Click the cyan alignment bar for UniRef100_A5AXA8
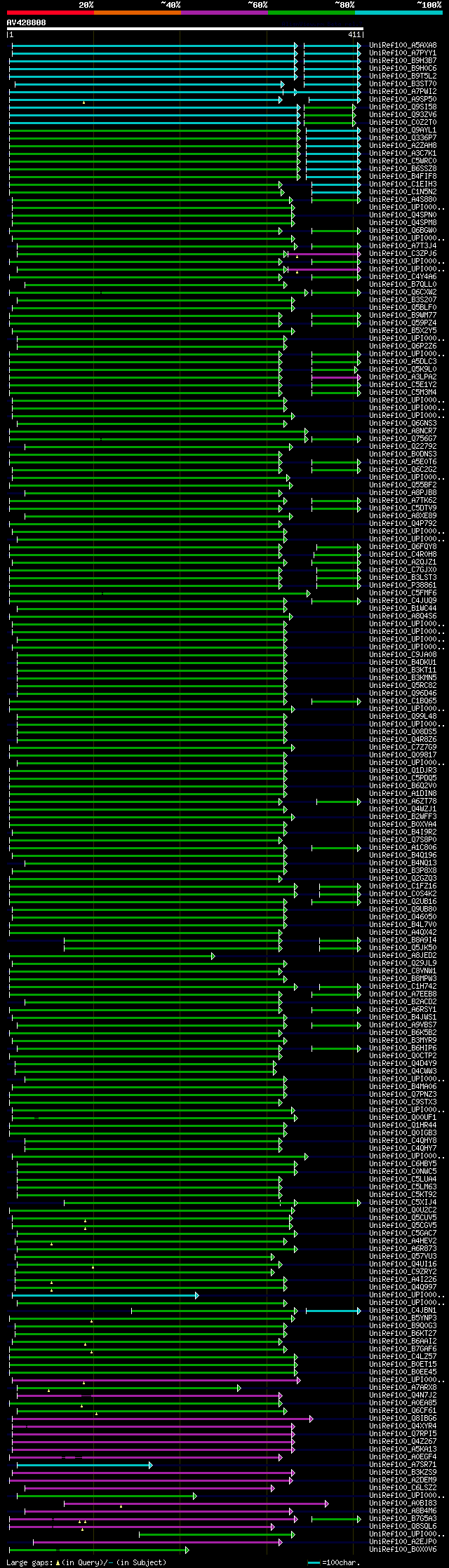Screen dimensions: 449x1568 154,45
